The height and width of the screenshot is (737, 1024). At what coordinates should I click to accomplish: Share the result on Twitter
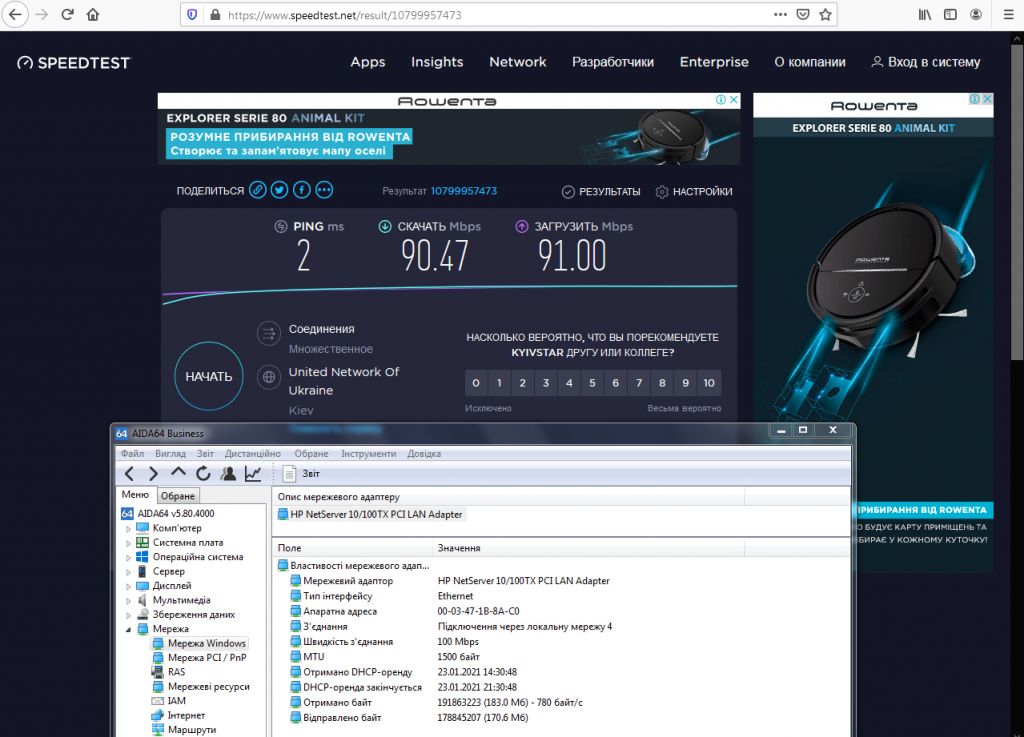(280, 191)
